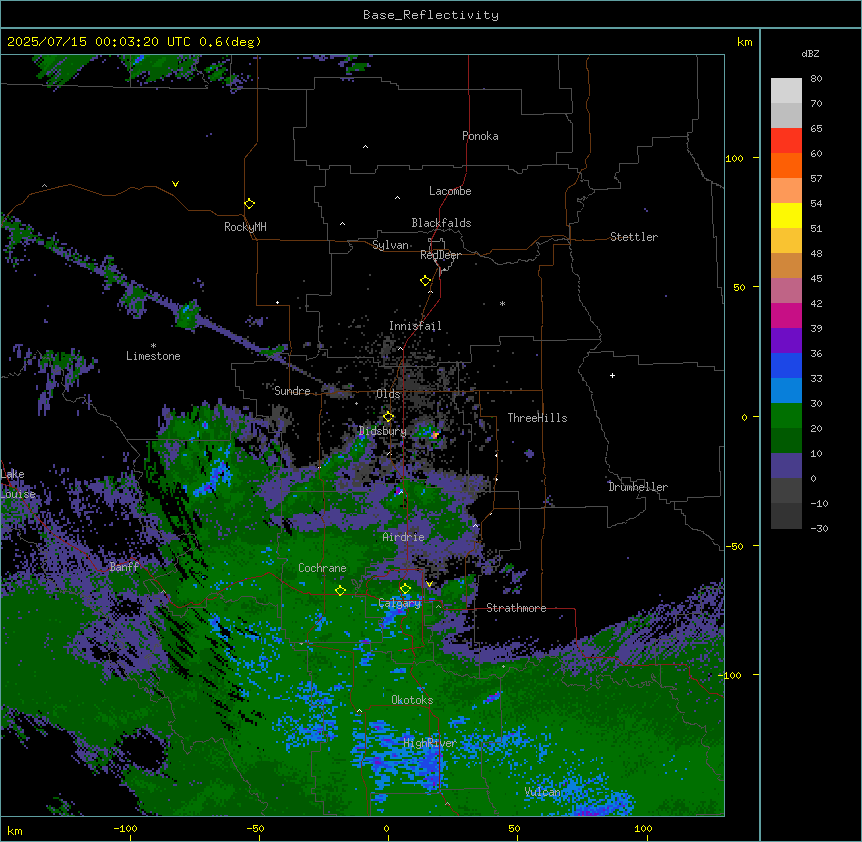Select the yellow diamond marker just above Calgary label
The height and width of the screenshot is (842, 862).
[406, 589]
